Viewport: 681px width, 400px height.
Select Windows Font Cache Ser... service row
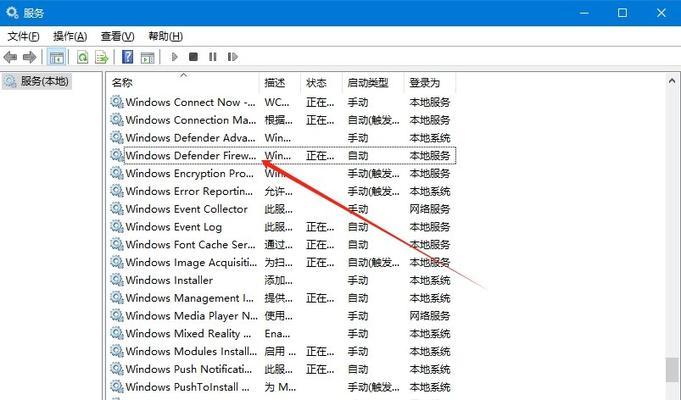(x=282, y=245)
